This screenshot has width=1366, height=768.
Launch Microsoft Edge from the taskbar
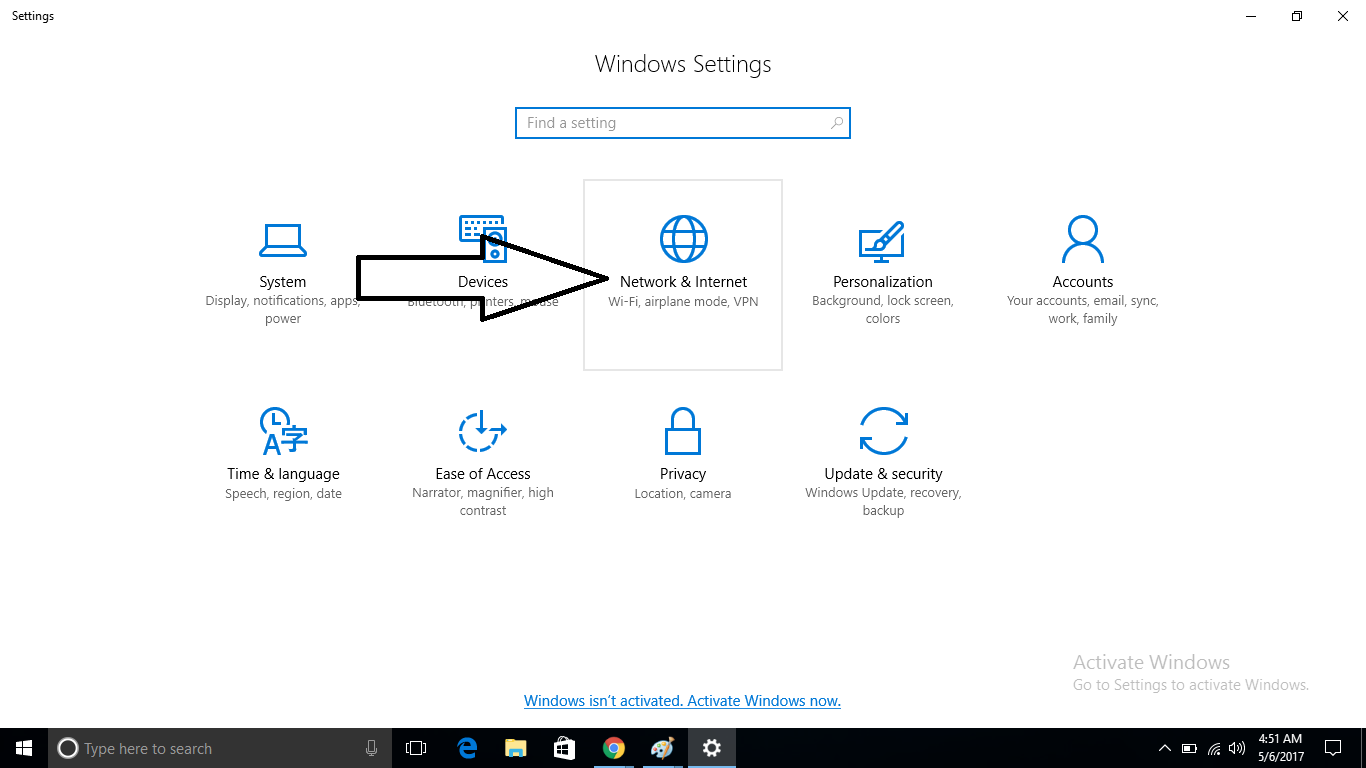tap(466, 747)
